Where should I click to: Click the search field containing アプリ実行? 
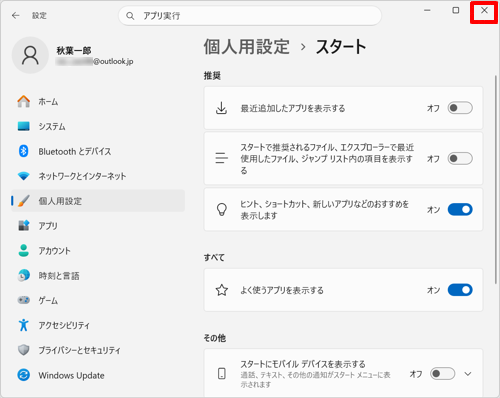point(250,16)
